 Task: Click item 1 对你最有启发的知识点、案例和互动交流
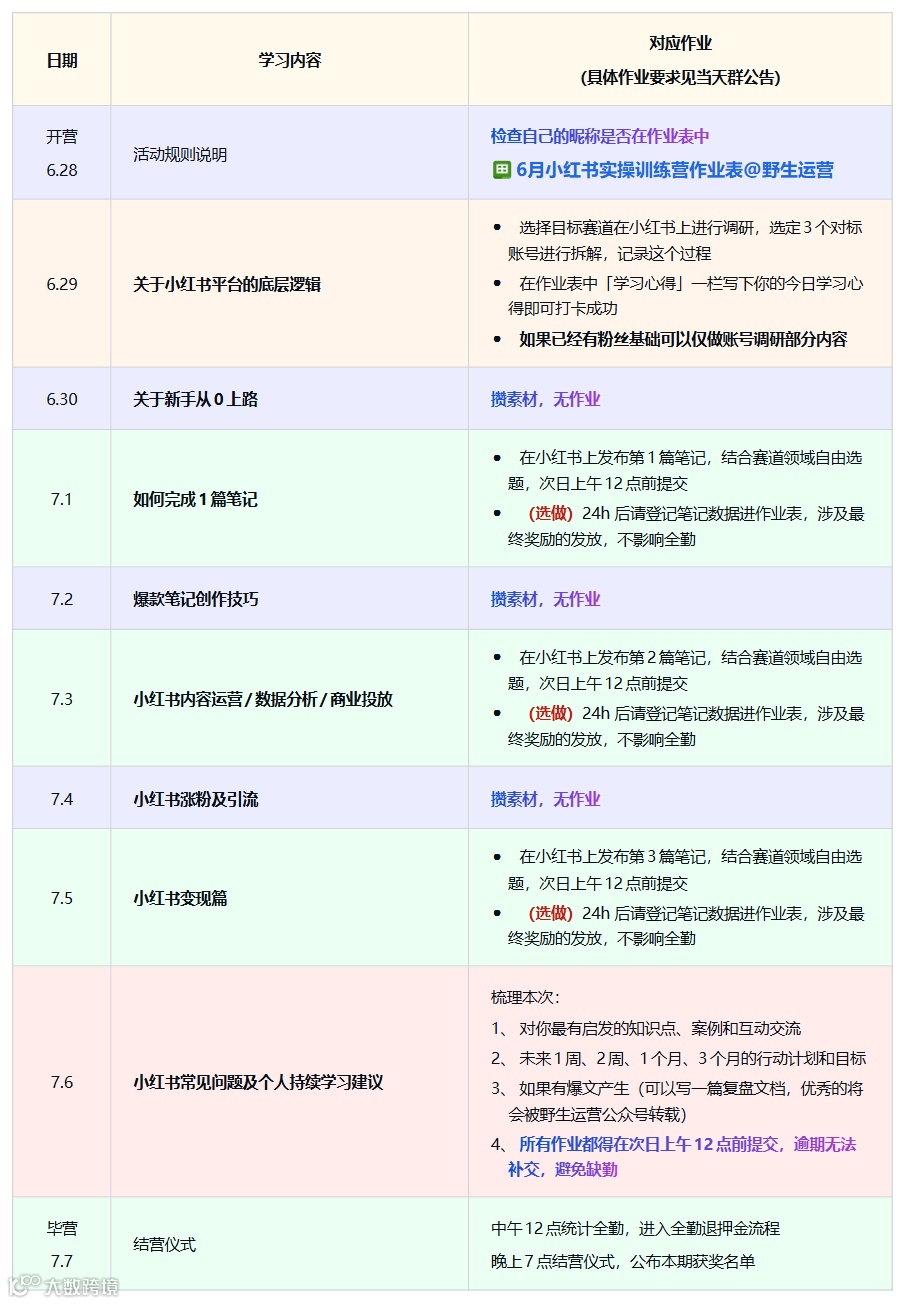[646, 1028]
